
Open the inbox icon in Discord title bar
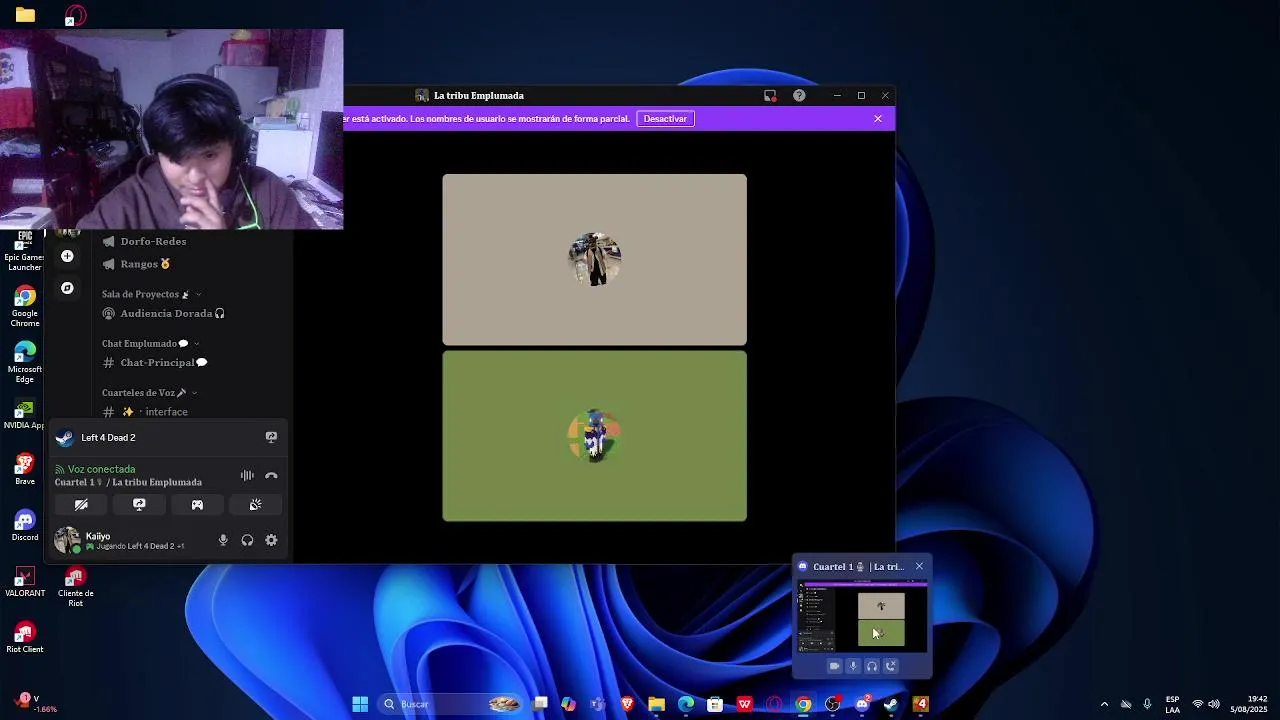point(770,95)
